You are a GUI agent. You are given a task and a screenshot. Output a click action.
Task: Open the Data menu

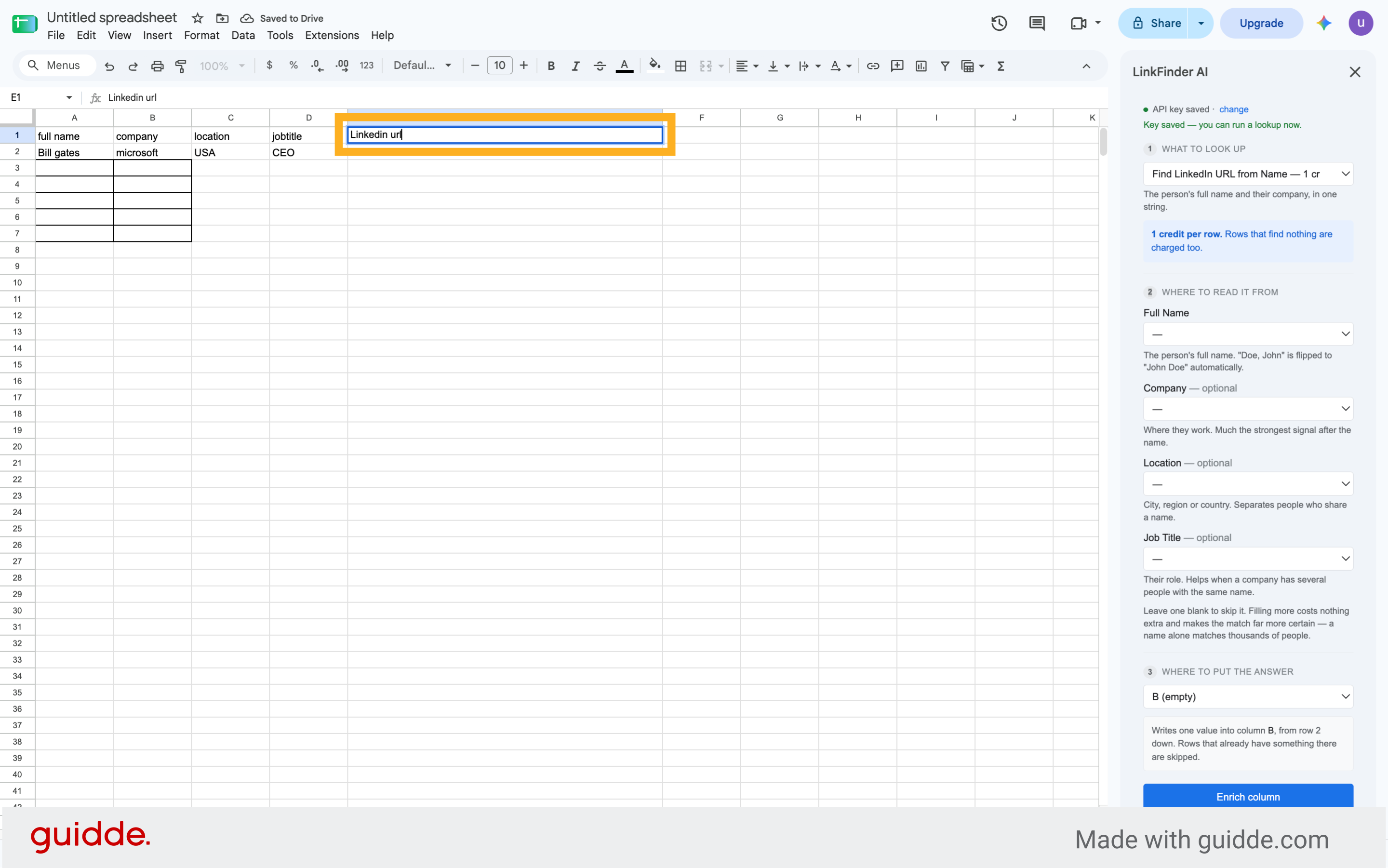click(x=243, y=36)
